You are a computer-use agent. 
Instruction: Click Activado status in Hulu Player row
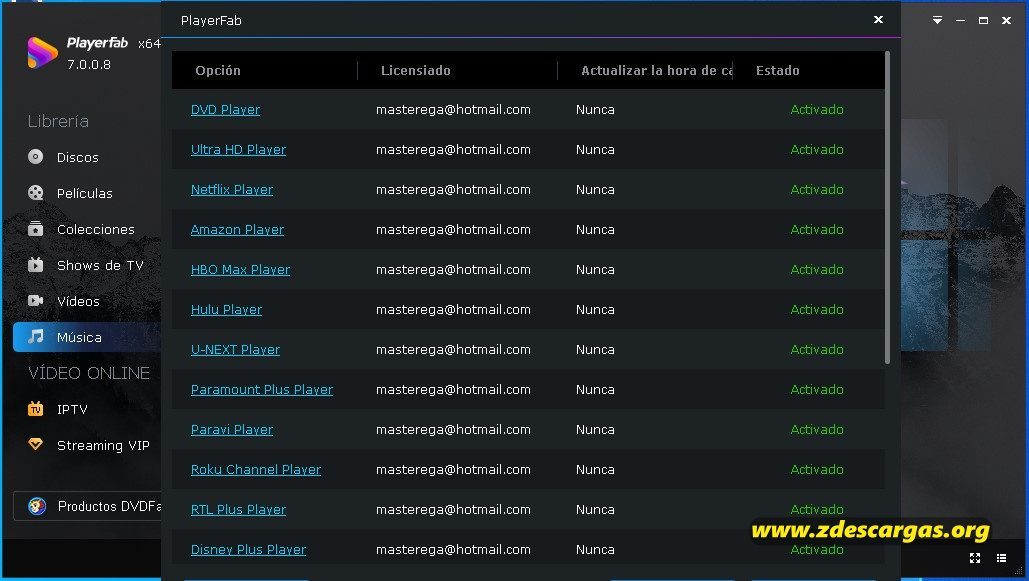(817, 310)
